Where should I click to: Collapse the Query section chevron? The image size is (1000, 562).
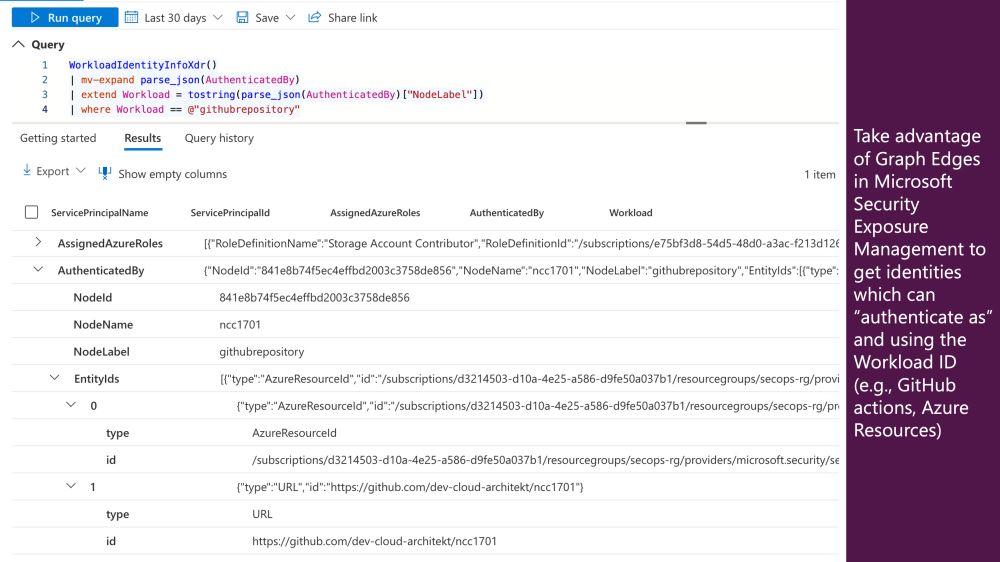click(18, 44)
